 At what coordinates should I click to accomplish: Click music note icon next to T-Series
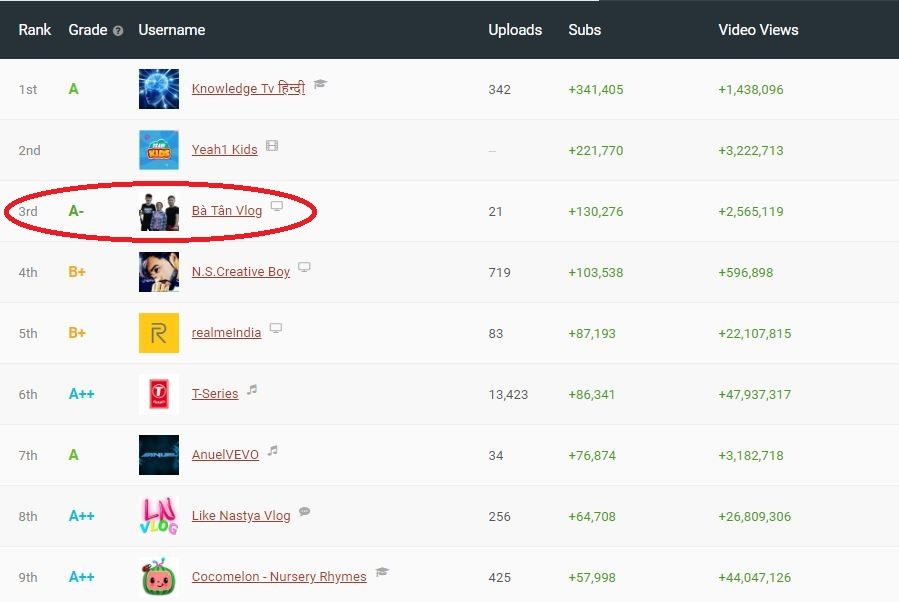(252, 390)
